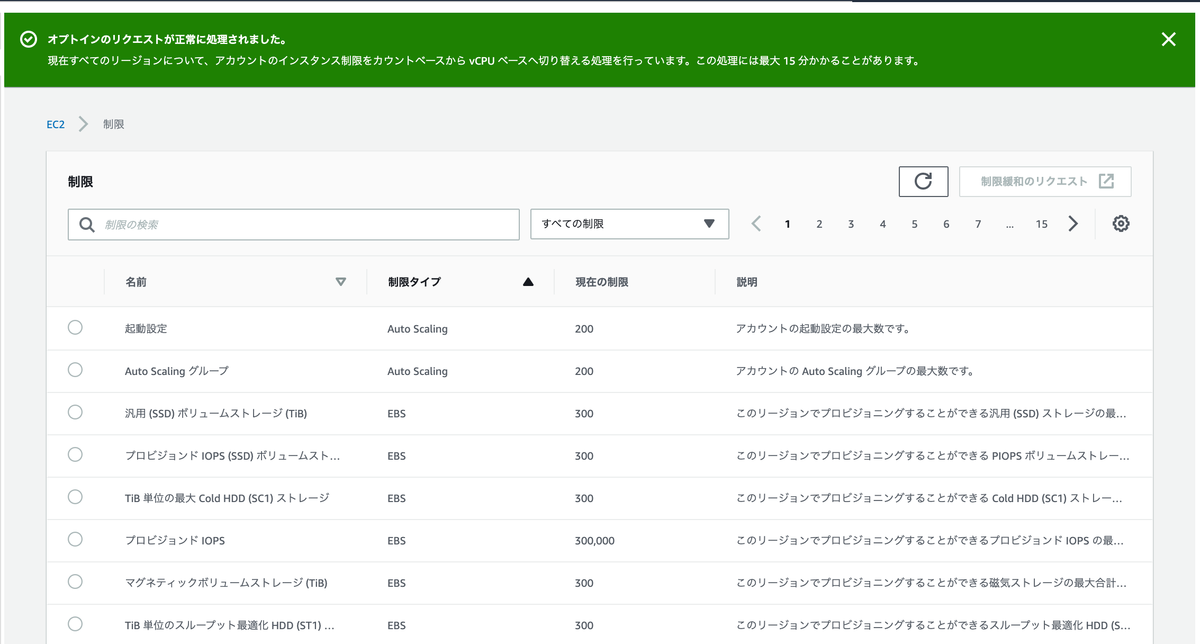This screenshot has height=644, width=1200.
Task: Select Cold HDD (SC1) ストレージ radio button
Action: point(75,497)
